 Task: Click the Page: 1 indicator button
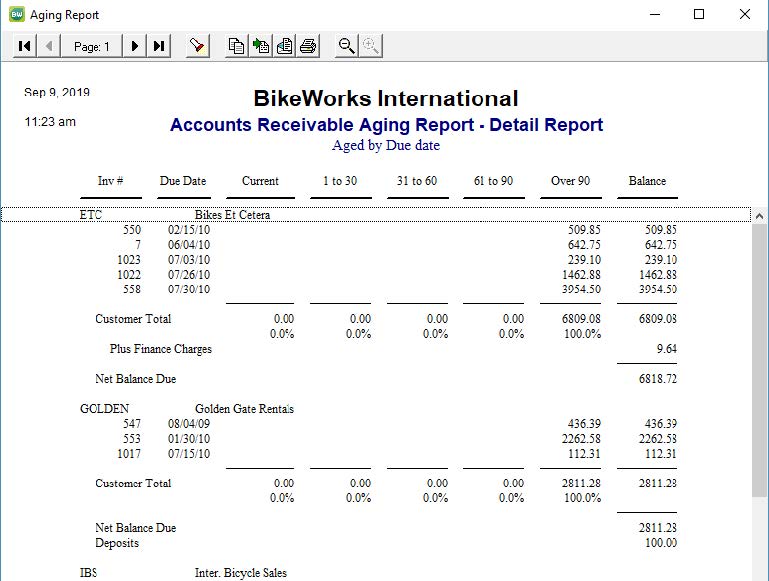pos(92,46)
